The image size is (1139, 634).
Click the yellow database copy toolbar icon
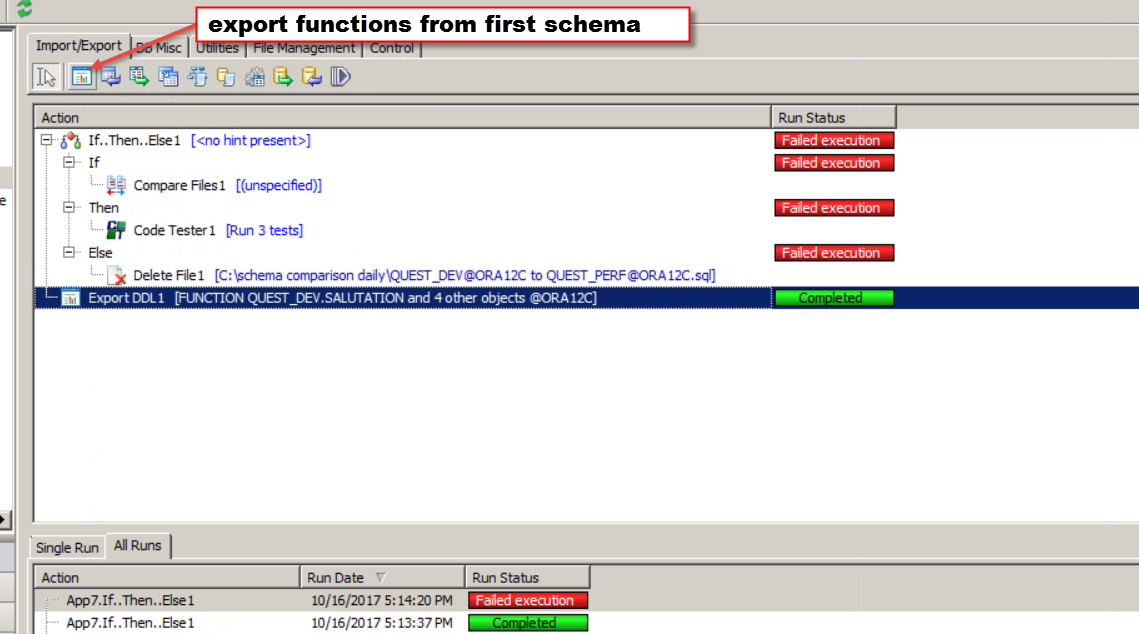click(226, 76)
